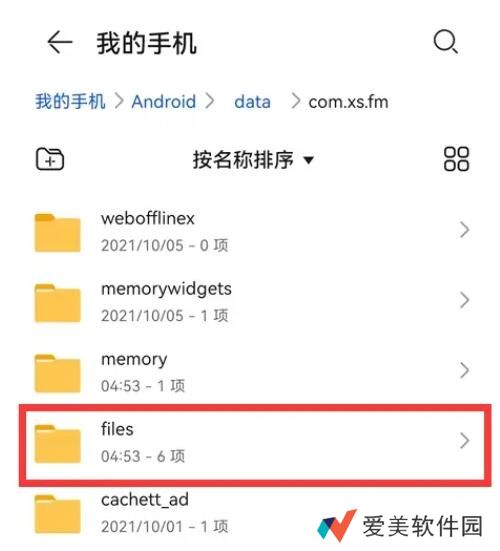
Task: Open the memorywidgets folder icon
Action: (x=58, y=303)
